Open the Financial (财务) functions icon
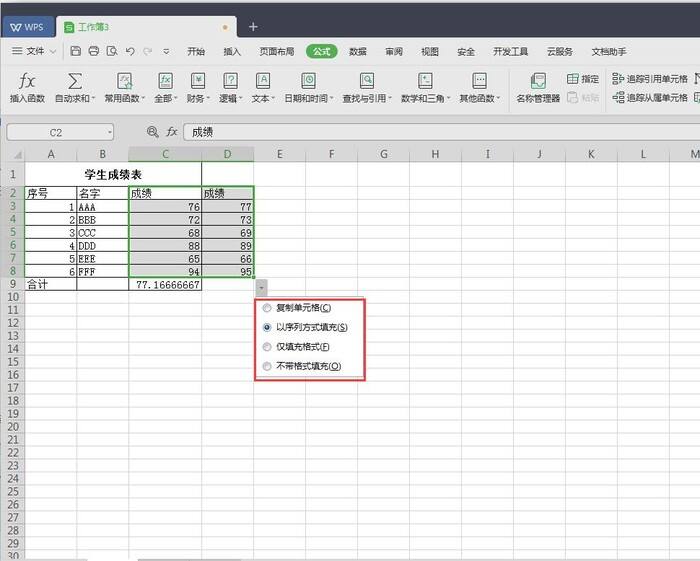Viewport: 700px width, 561px height. (198, 81)
